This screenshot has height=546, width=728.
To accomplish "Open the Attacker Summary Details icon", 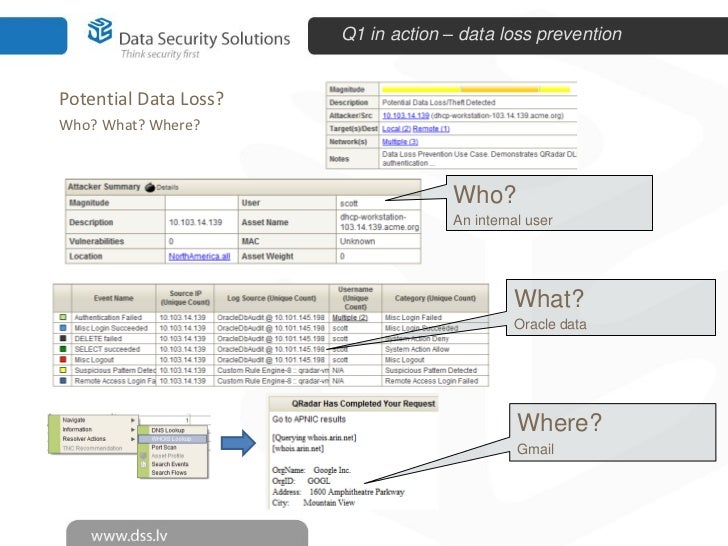I will pyautogui.click(x=150, y=187).
